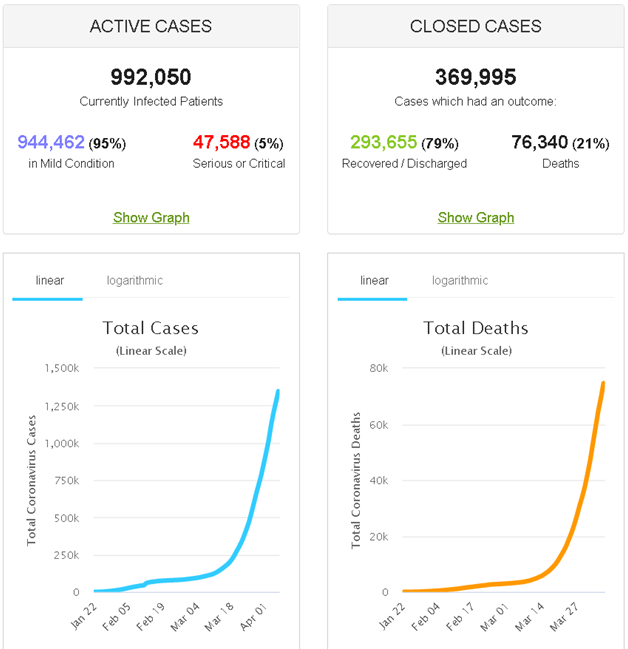The image size is (628, 649).
Task: Click the 'Total Coronavirus Cases' axis title
Action: 31,480
